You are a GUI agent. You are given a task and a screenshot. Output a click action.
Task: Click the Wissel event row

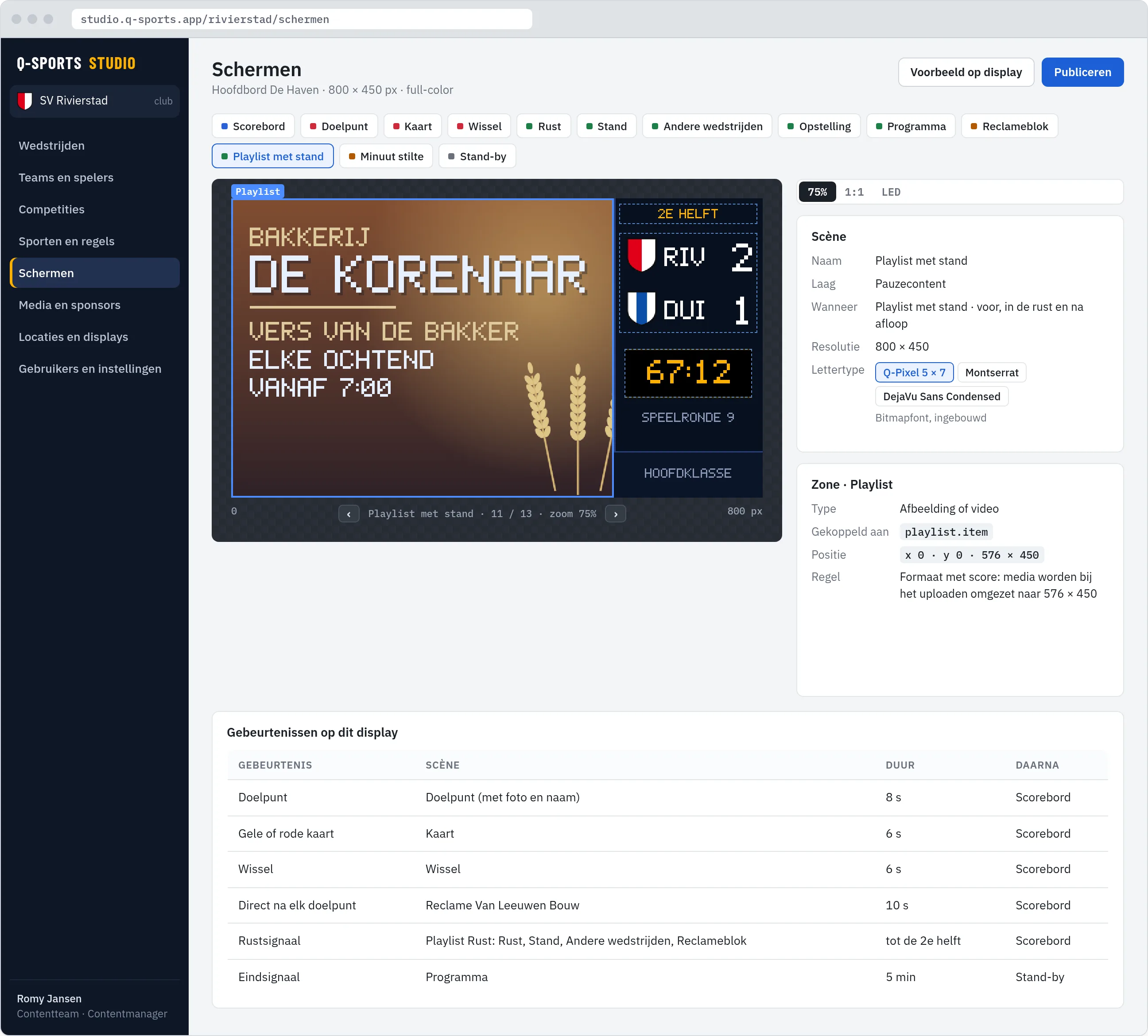pyautogui.click(x=667, y=870)
